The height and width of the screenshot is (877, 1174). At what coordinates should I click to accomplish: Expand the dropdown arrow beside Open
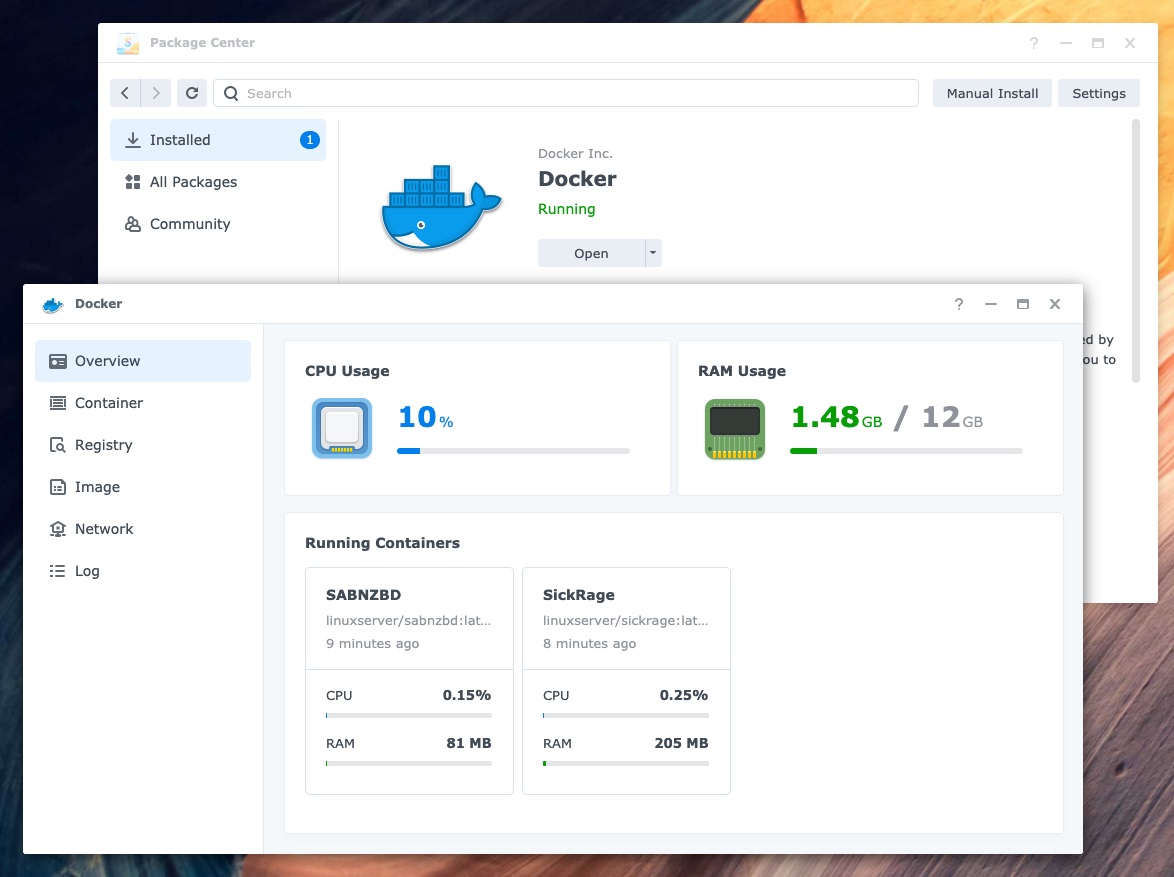click(653, 253)
